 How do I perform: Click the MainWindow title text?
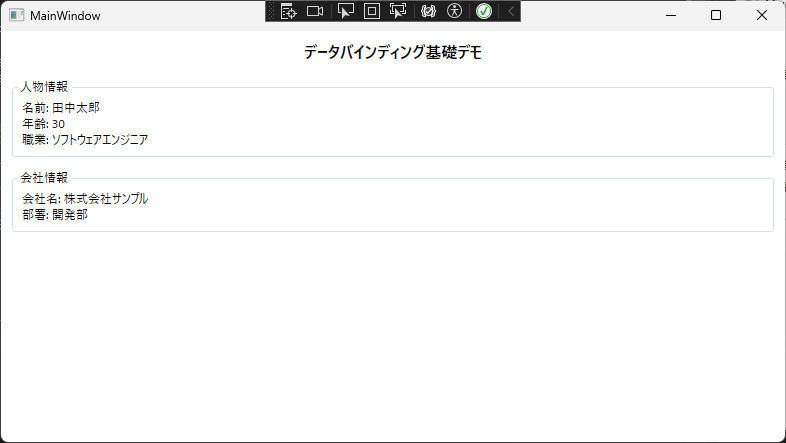(x=65, y=16)
